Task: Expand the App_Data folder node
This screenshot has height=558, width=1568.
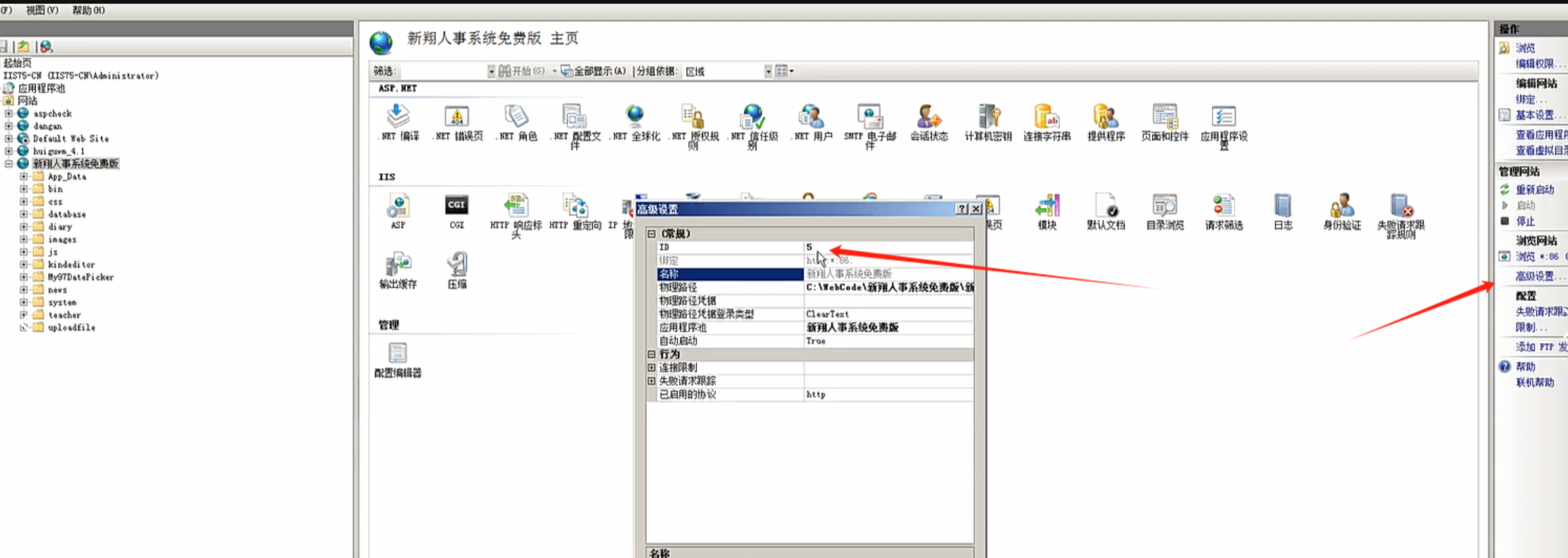Action: tap(24, 176)
